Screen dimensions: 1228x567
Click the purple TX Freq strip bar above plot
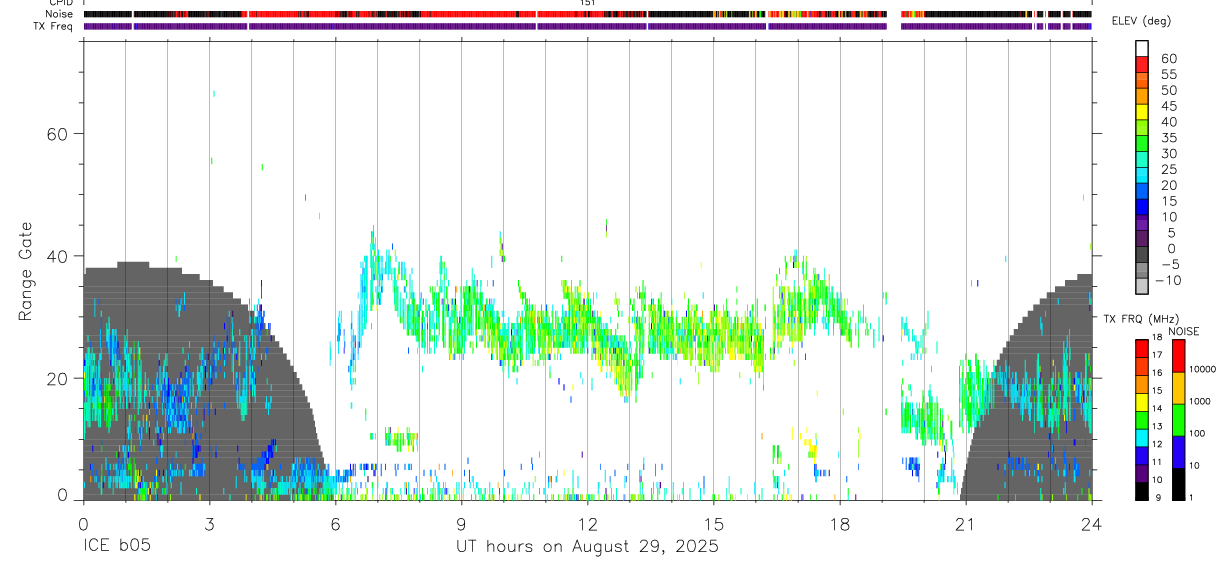point(587,26)
